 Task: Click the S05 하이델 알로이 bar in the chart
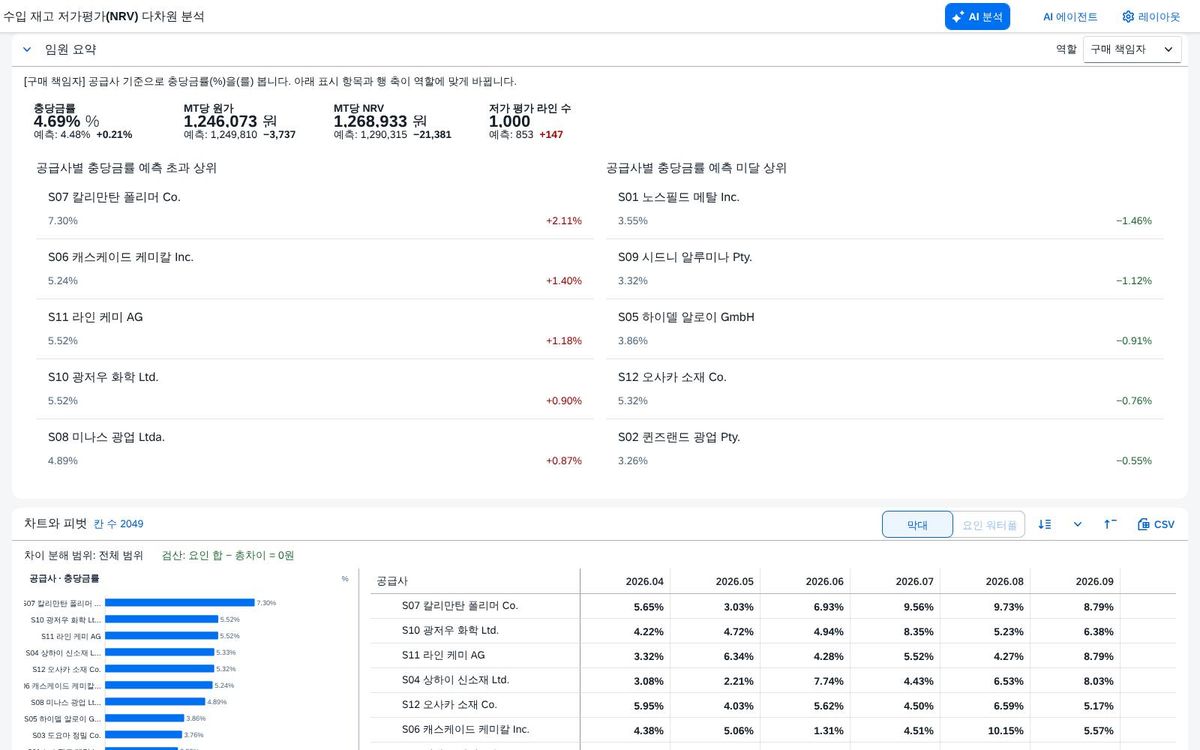pyautogui.click(x=144, y=718)
